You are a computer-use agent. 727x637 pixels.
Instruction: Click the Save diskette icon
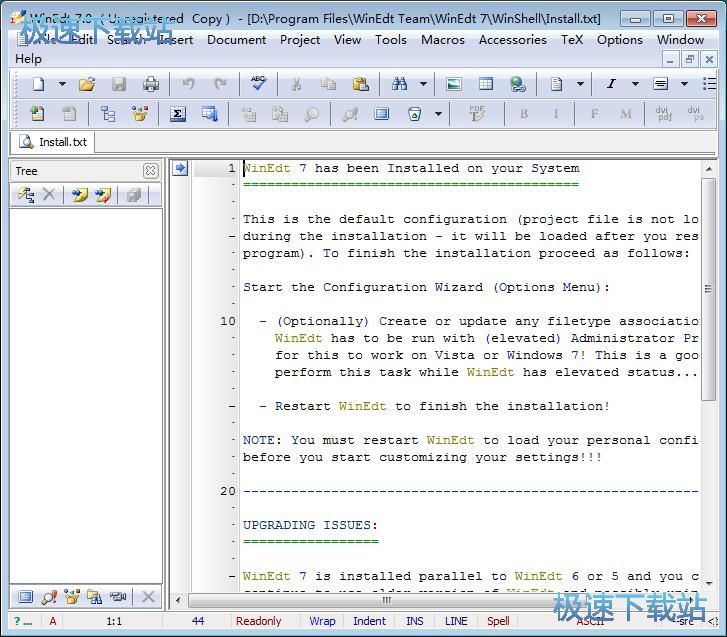(x=119, y=84)
